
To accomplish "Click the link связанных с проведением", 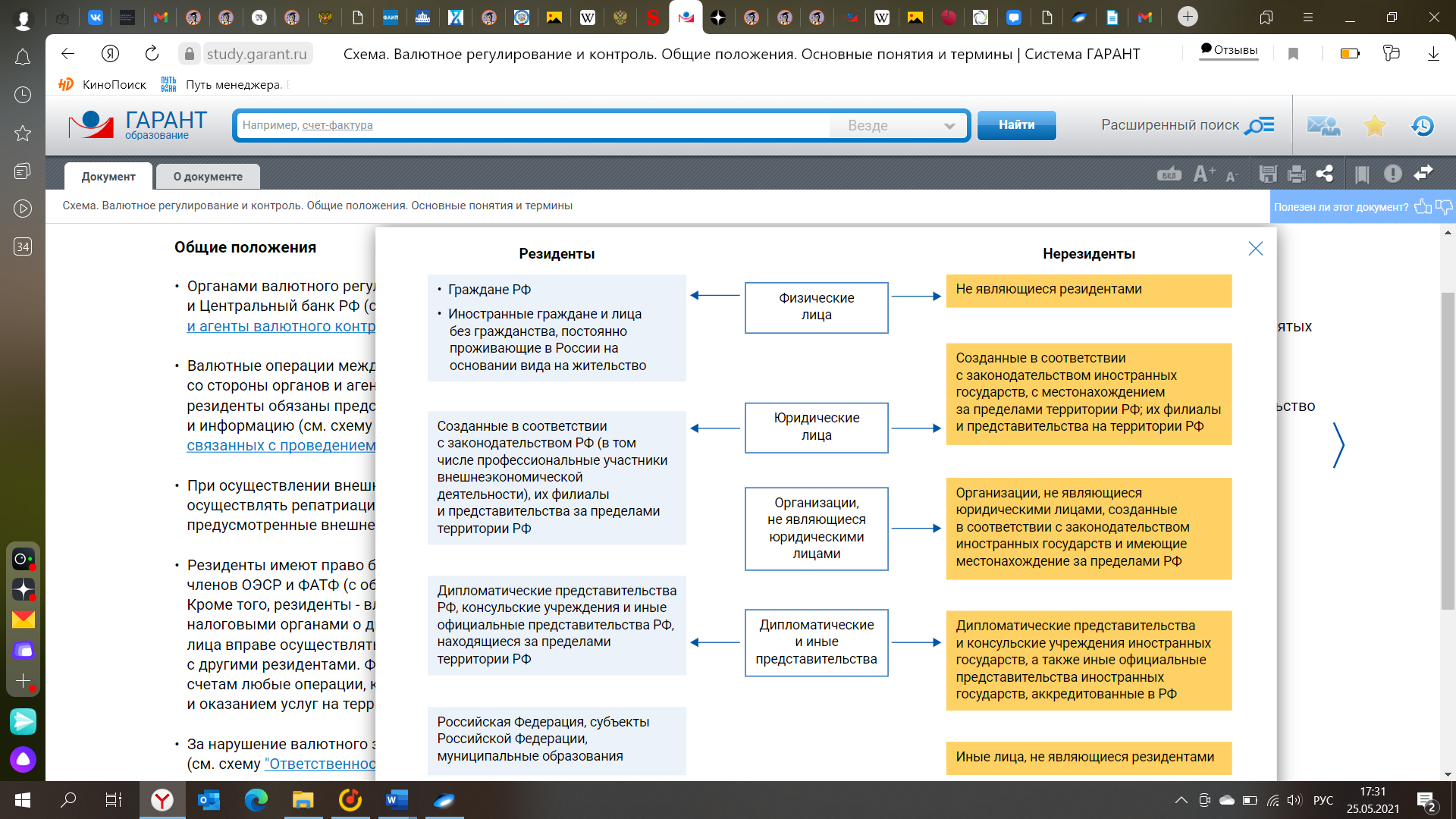I will point(281,445).
